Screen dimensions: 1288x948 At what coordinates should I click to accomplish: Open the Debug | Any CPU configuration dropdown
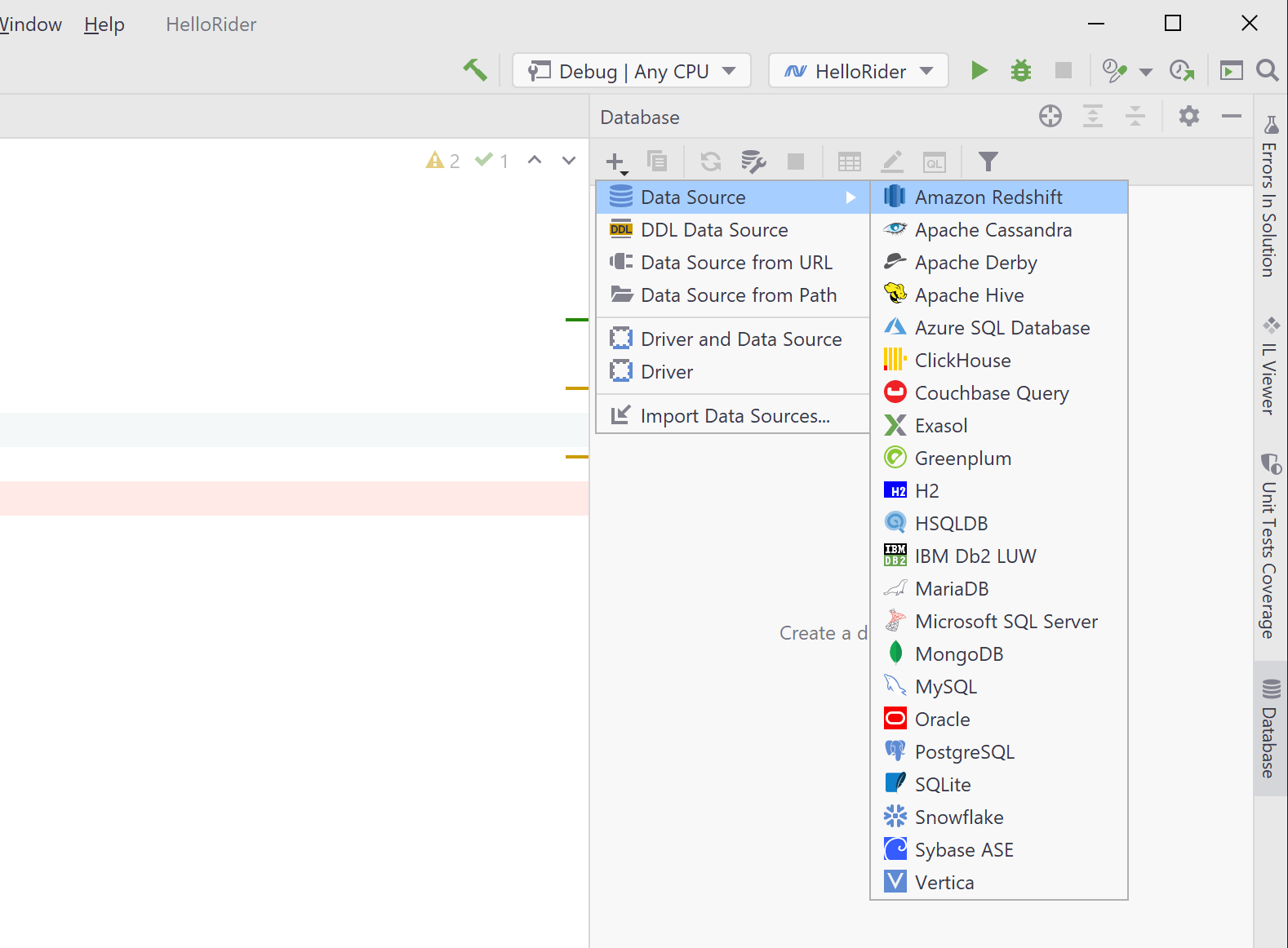pyautogui.click(x=632, y=71)
